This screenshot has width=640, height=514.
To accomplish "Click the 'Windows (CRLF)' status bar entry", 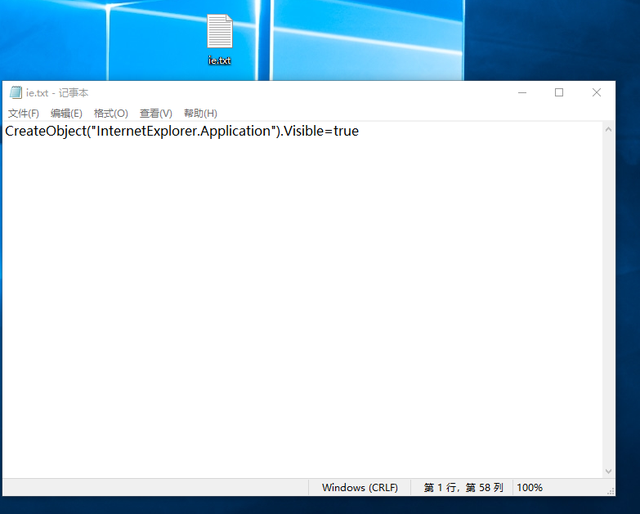I will [360, 487].
